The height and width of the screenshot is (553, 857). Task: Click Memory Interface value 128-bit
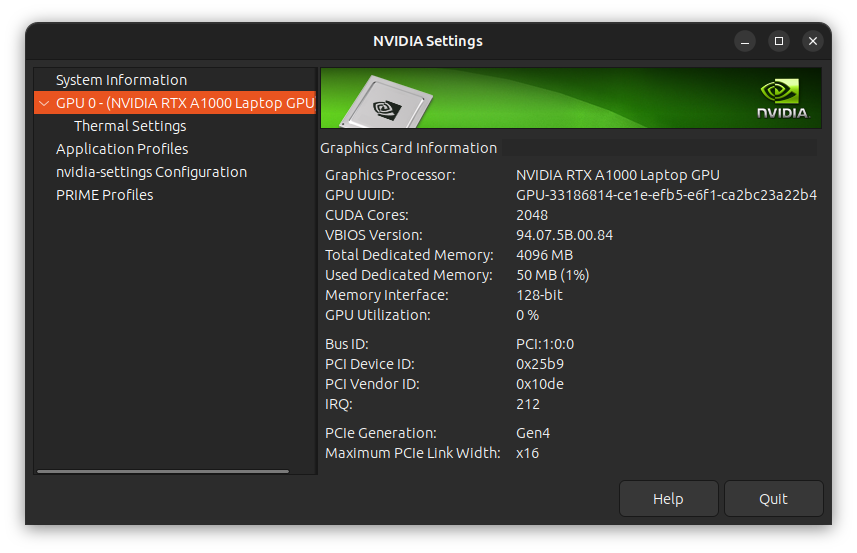click(x=539, y=295)
